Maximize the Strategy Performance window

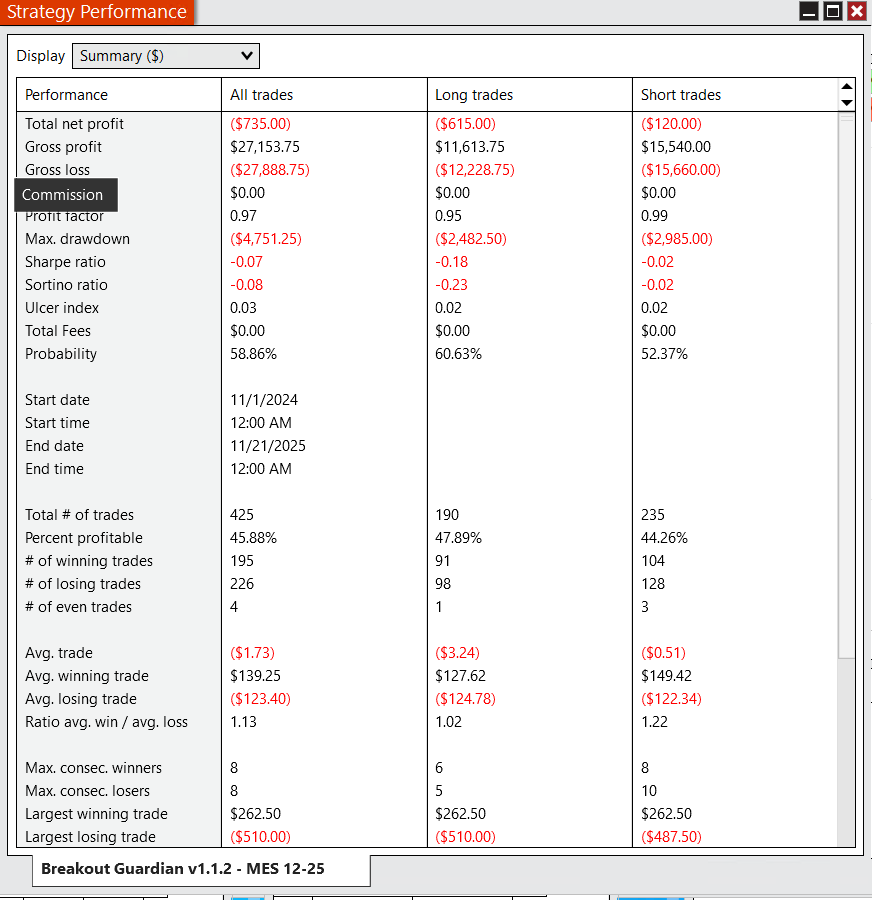click(x=832, y=12)
